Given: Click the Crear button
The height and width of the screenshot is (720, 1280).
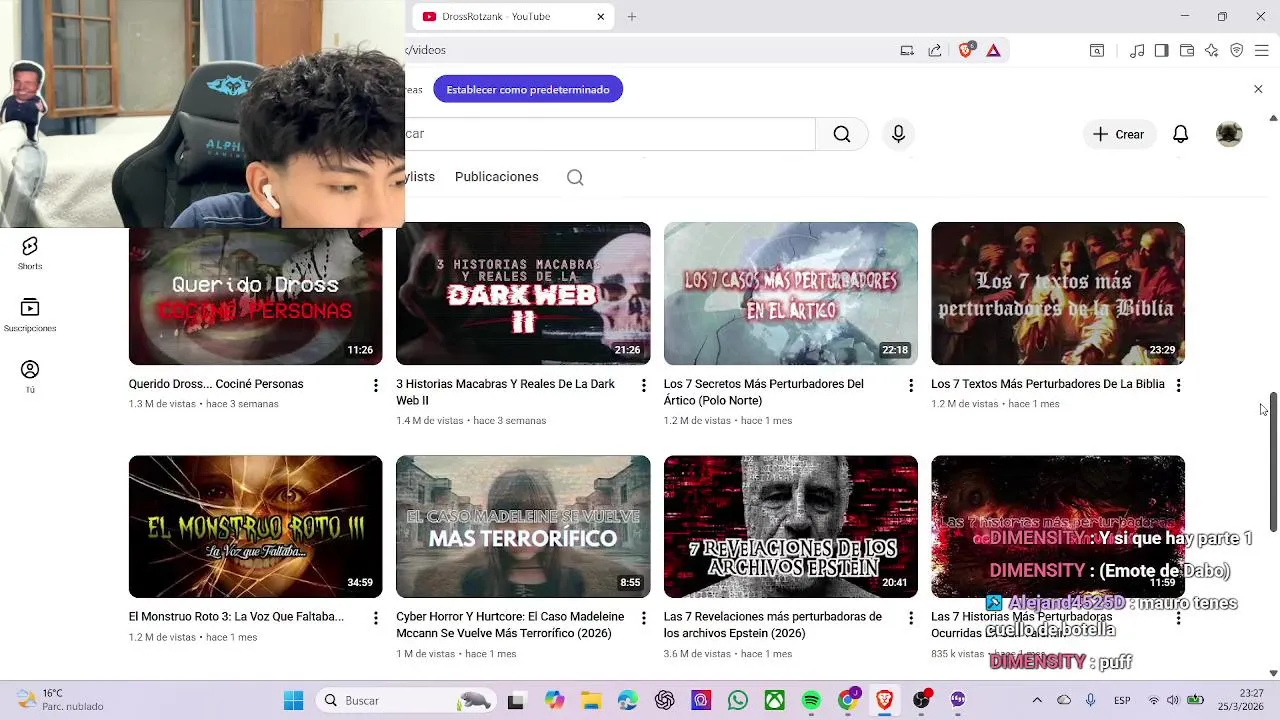Looking at the screenshot, I should point(1119,134).
